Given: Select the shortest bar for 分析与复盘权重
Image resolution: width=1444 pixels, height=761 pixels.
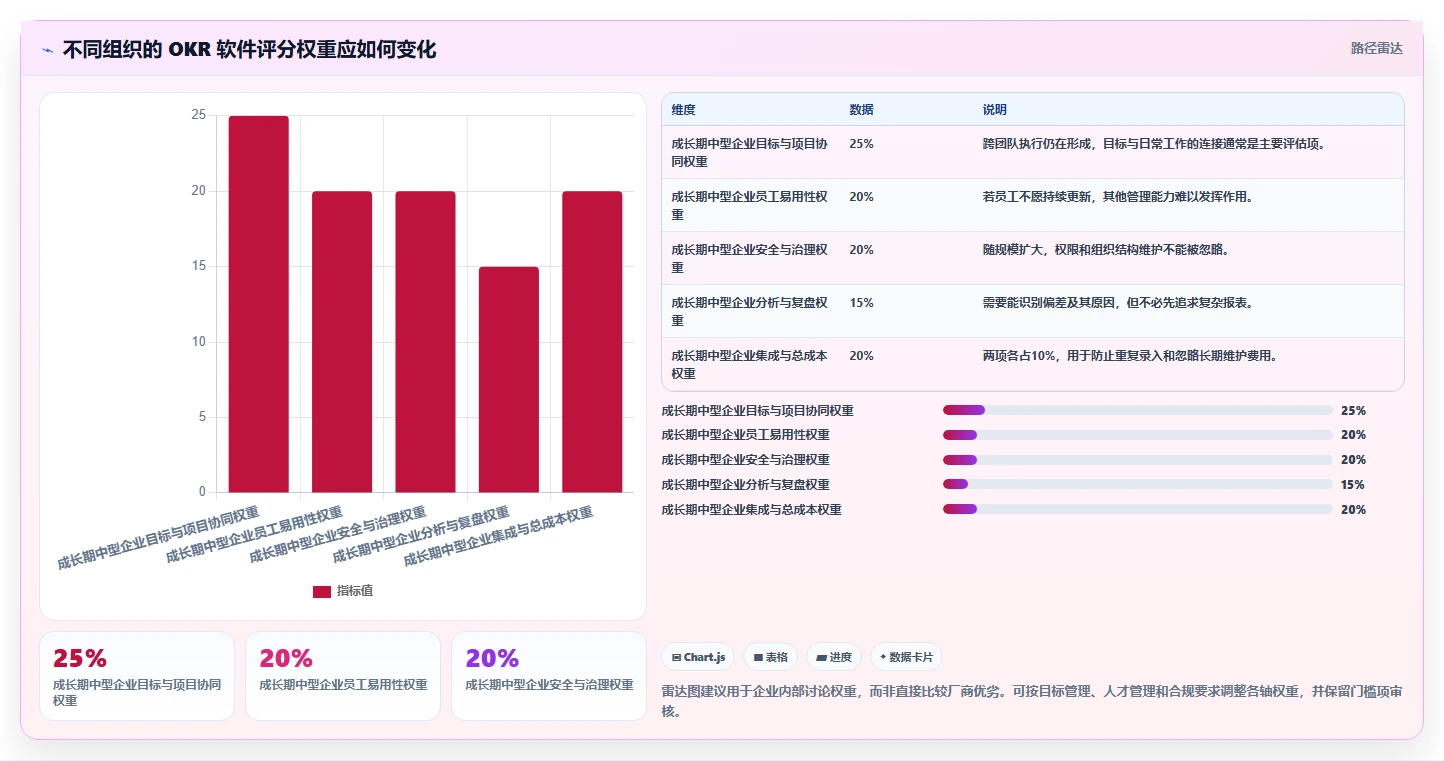Looking at the screenshot, I should point(509,379).
